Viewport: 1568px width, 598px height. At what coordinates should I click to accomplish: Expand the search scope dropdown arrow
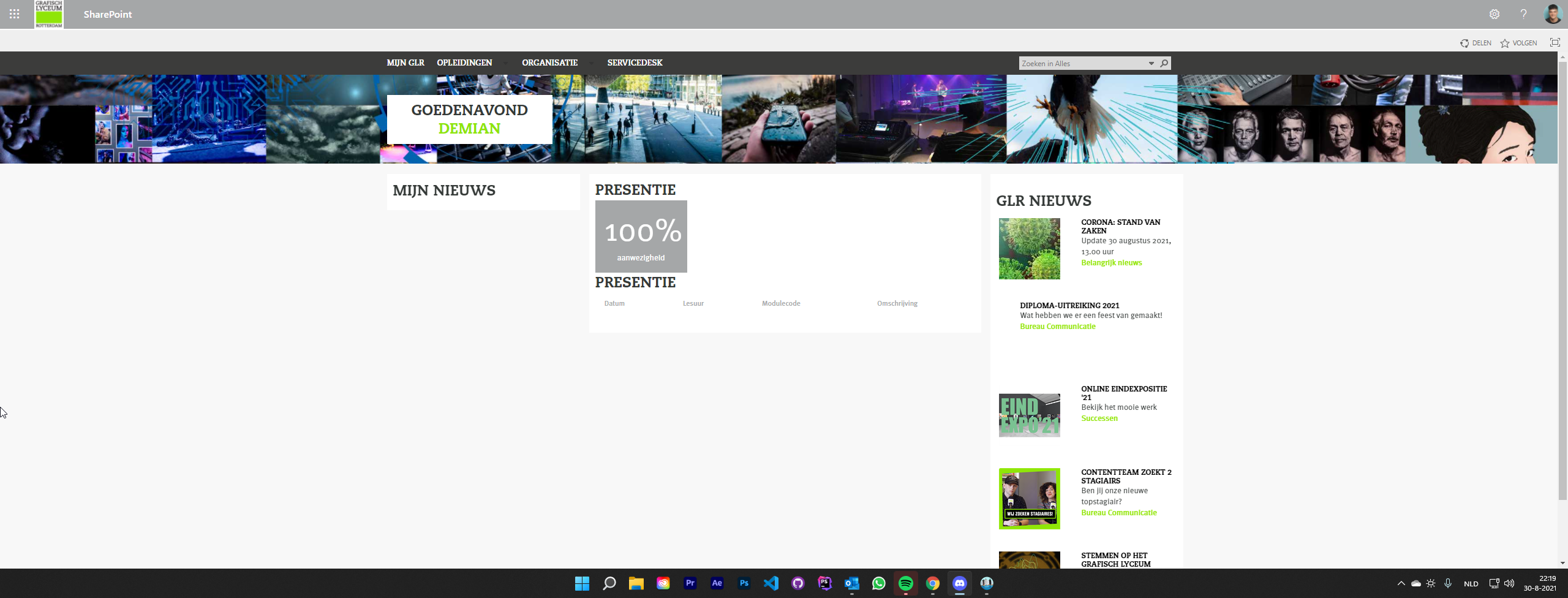tap(1151, 63)
